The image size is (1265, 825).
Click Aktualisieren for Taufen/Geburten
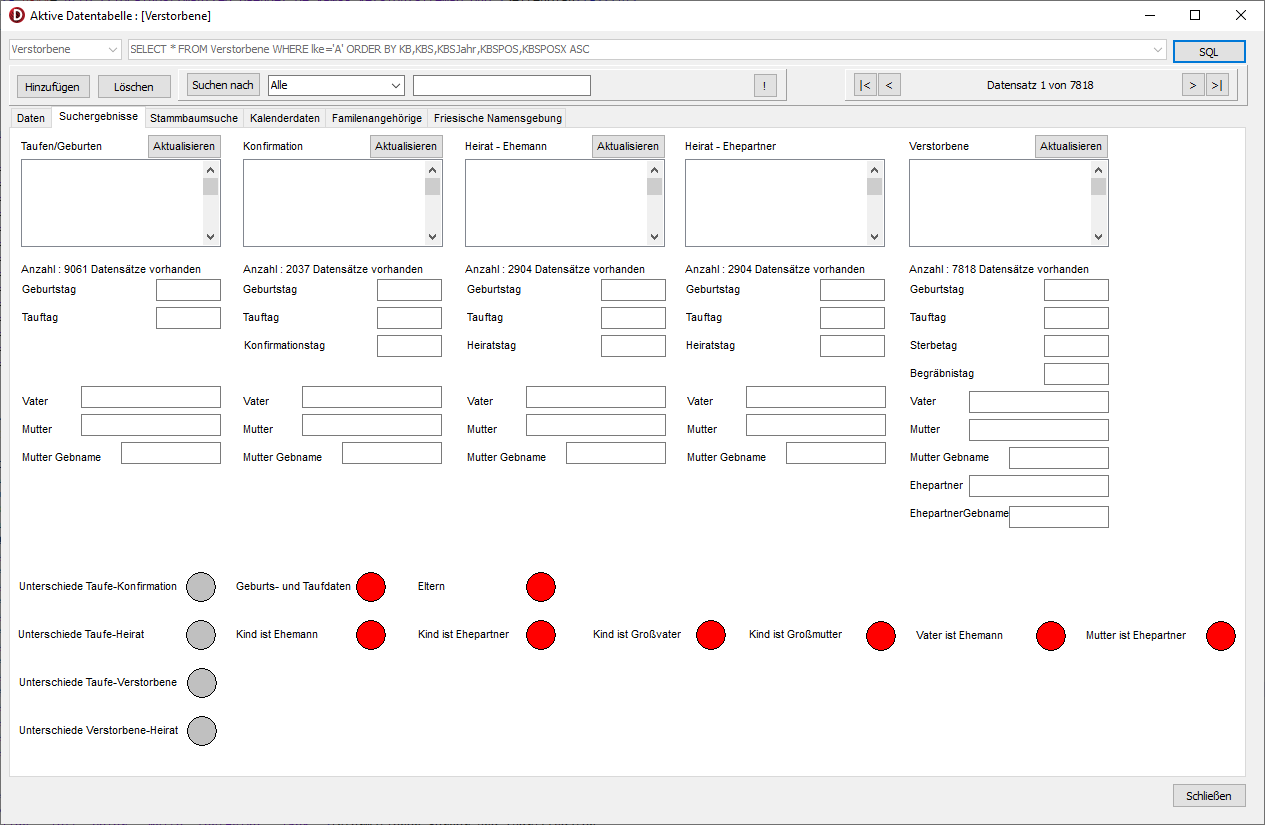[184, 146]
